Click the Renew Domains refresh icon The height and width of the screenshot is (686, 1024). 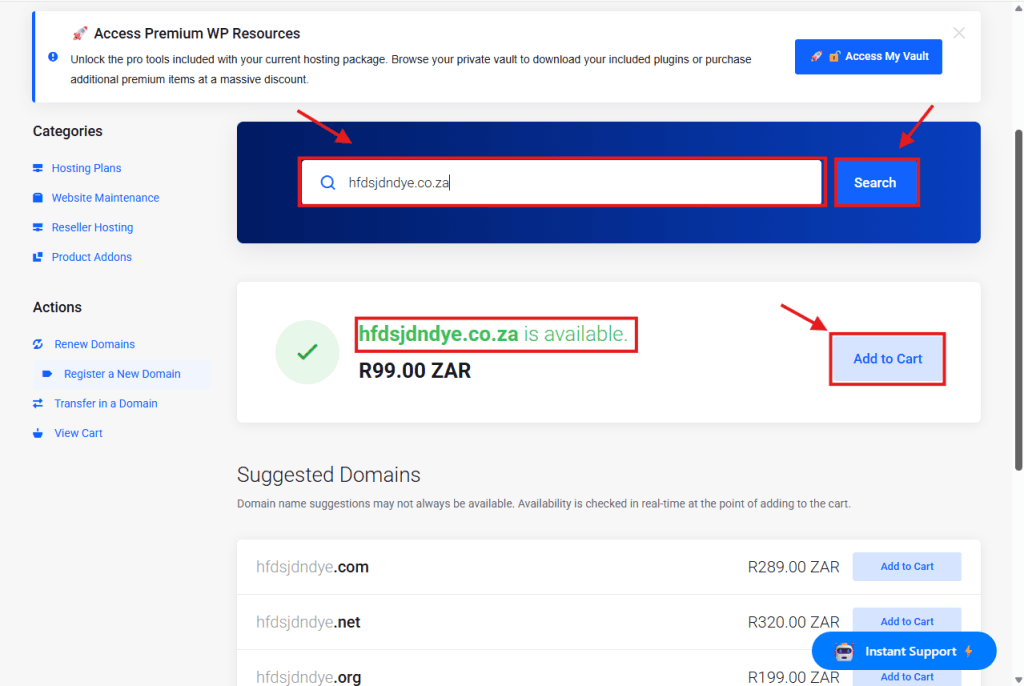38,344
